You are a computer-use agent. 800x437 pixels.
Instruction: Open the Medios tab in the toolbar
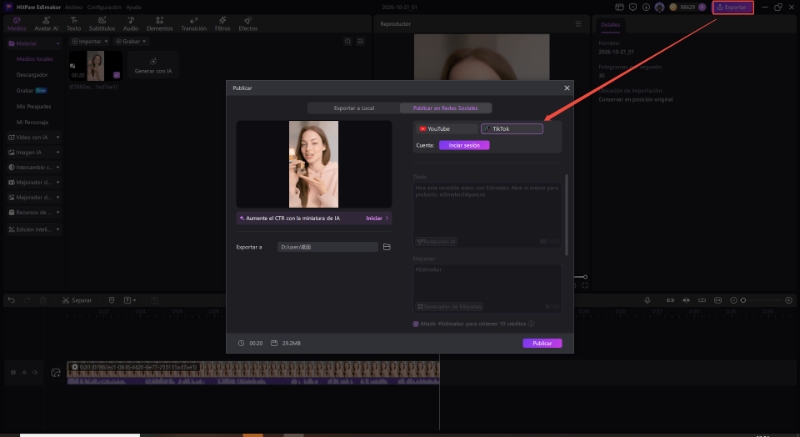coord(16,24)
